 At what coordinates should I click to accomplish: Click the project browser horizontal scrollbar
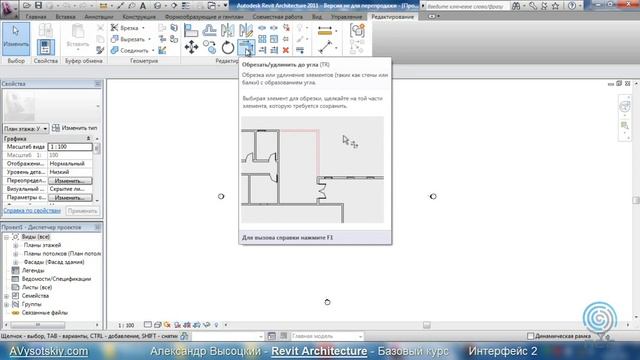[38, 325]
